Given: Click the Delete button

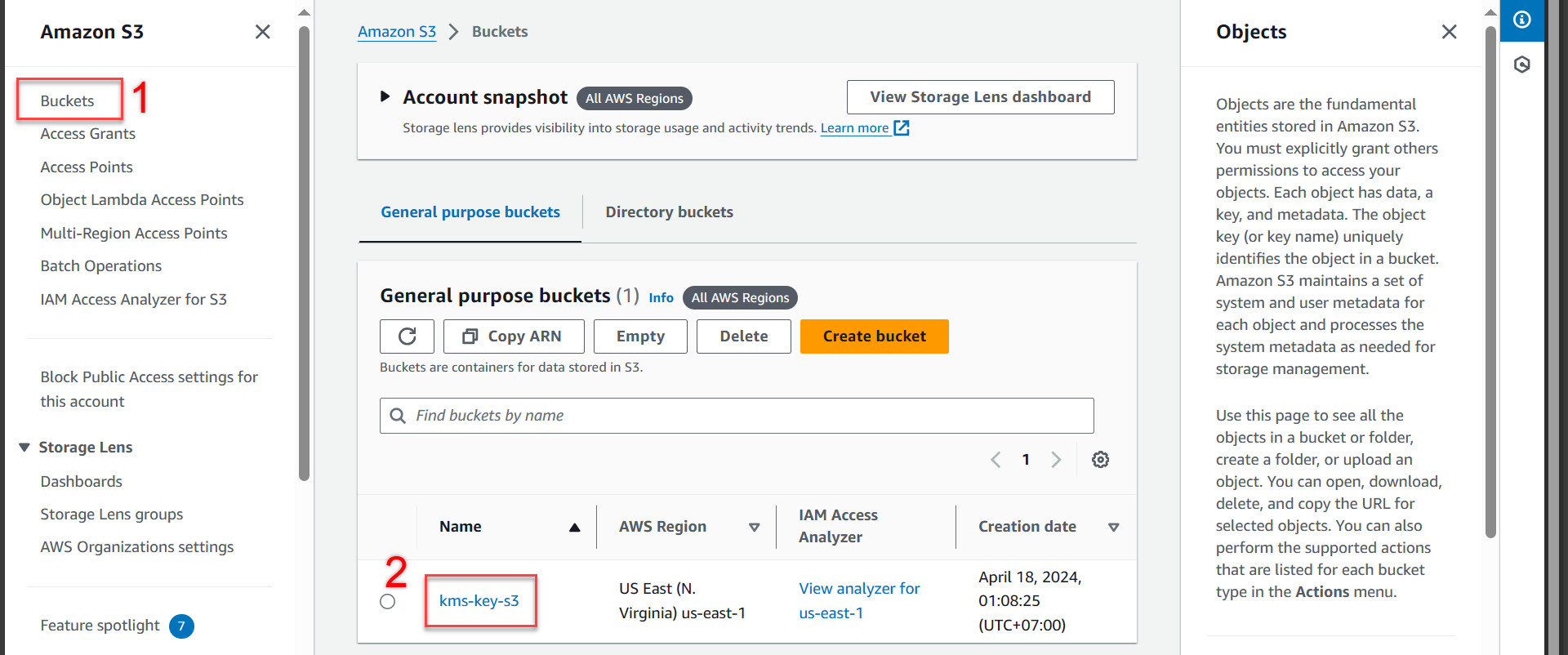Looking at the screenshot, I should click(743, 336).
